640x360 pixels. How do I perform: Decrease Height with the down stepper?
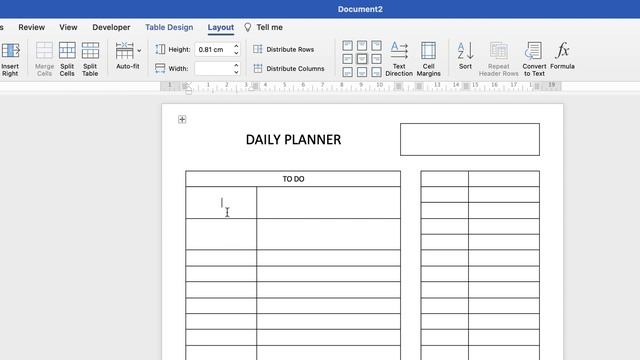(x=236, y=53)
